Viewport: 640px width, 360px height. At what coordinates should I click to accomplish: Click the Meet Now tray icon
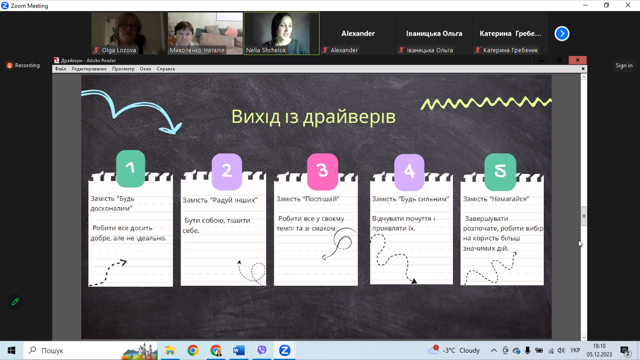point(505,350)
